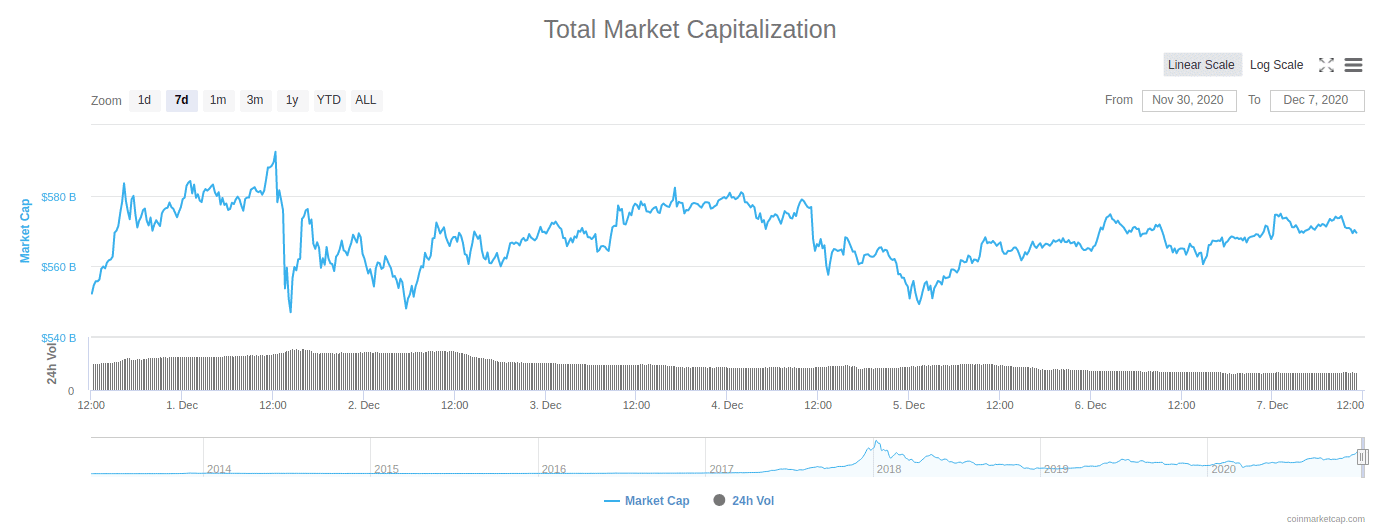Viewport: 1382px width, 529px height.
Task: Select the 7d zoom range
Action: 181,100
